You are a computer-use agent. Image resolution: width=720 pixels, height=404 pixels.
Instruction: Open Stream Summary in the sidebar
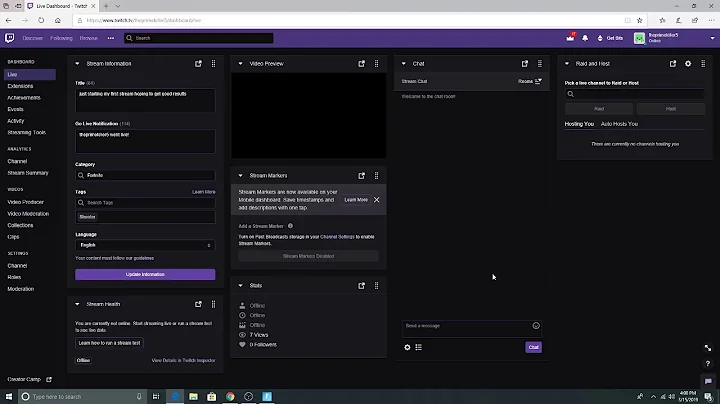[28, 173]
